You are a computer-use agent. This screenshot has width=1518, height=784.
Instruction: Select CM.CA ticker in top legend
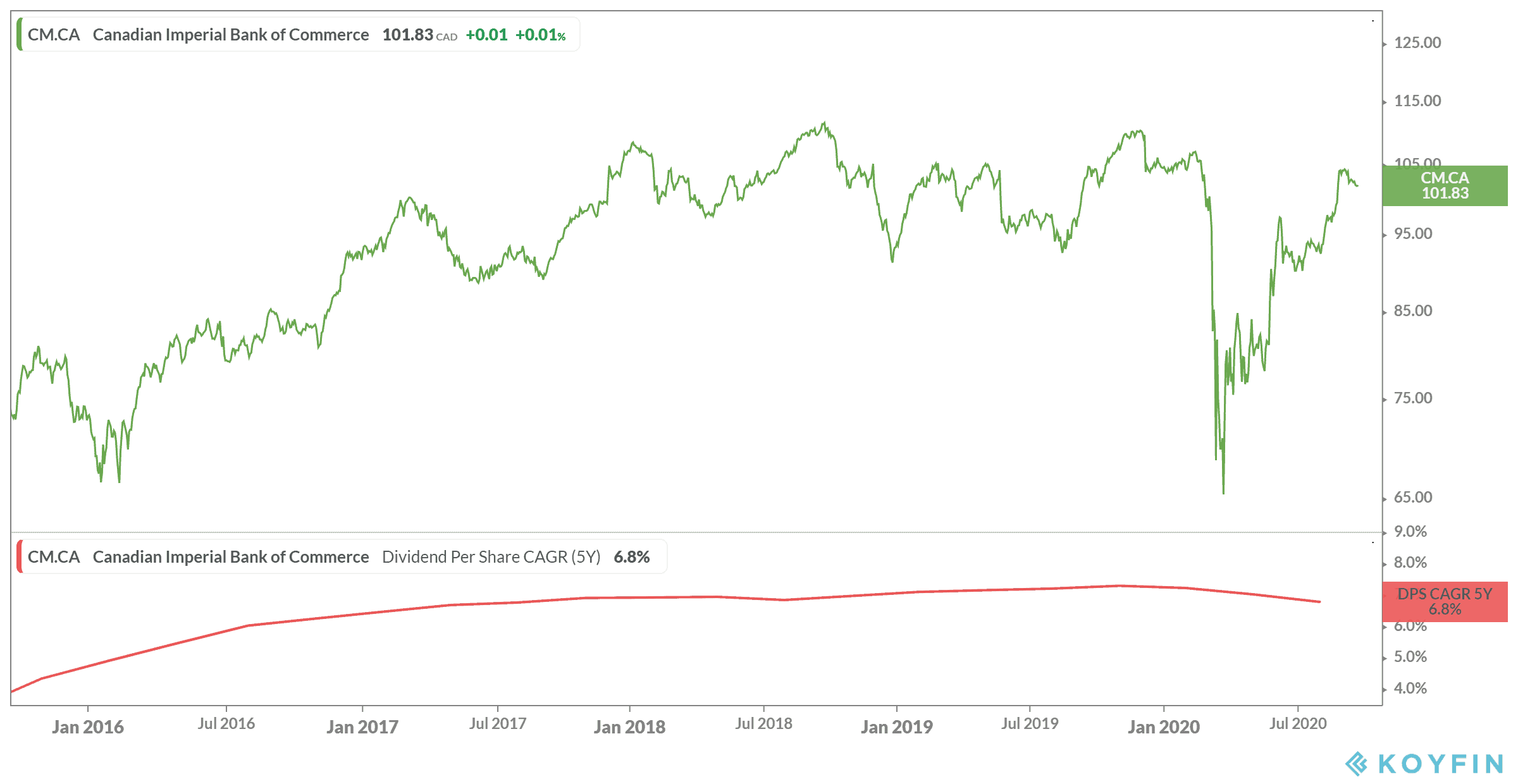[x=54, y=35]
